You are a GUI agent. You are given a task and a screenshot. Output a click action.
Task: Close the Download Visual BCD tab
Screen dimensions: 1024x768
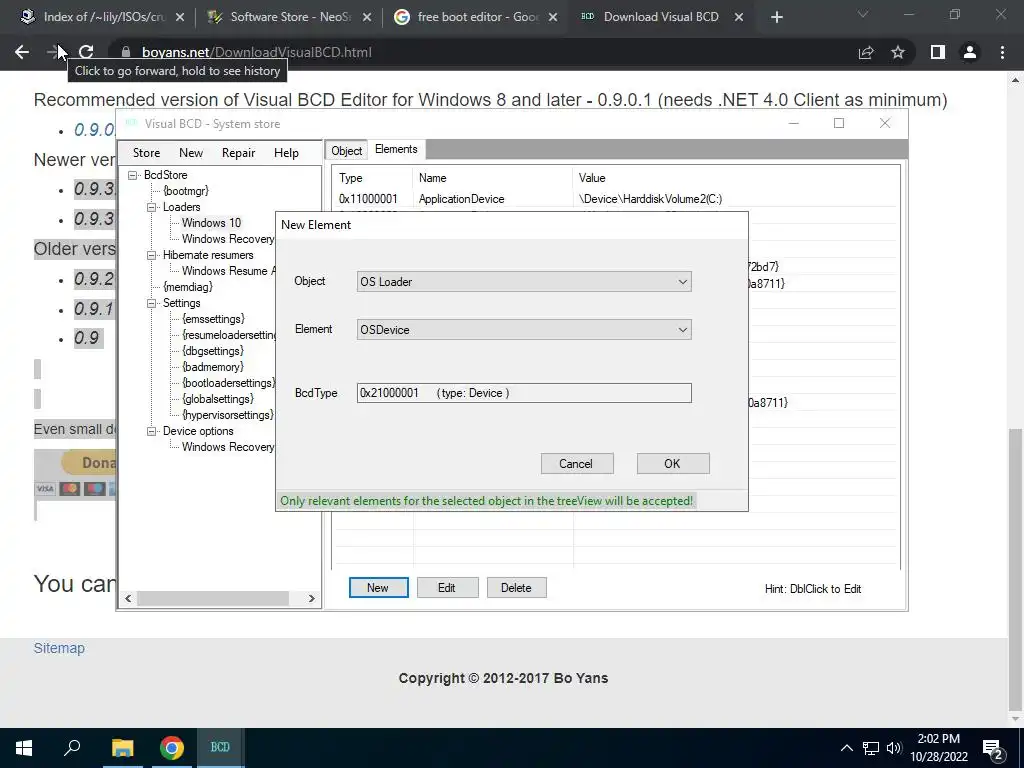tap(739, 17)
